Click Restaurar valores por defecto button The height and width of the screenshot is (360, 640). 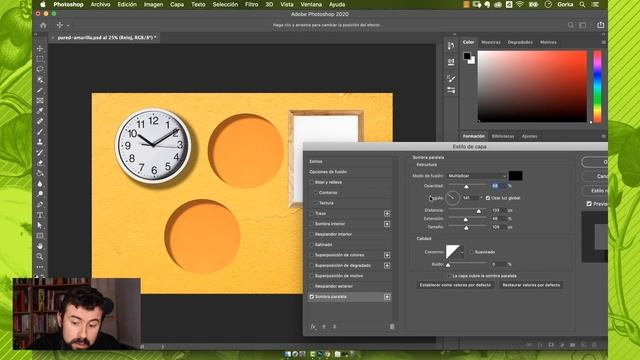point(531,285)
